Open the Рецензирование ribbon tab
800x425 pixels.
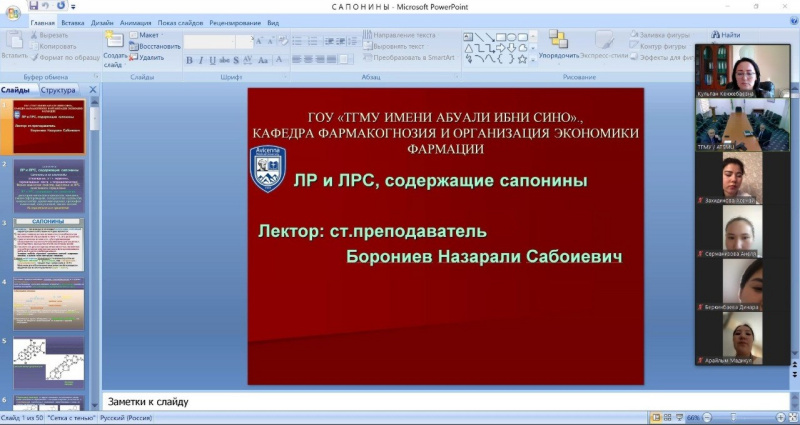[x=236, y=23]
